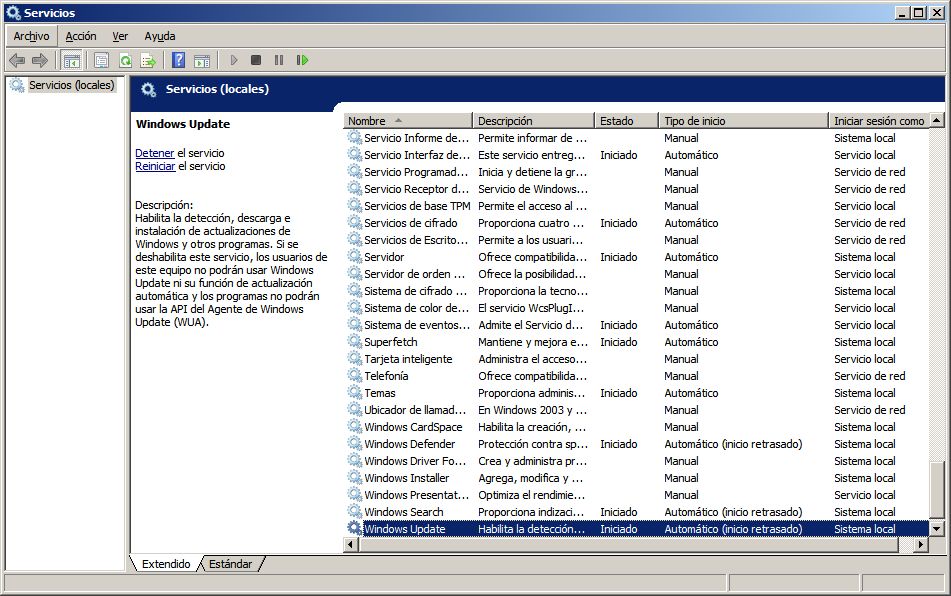
Task: Click the Start service play icon
Action: 234,60
